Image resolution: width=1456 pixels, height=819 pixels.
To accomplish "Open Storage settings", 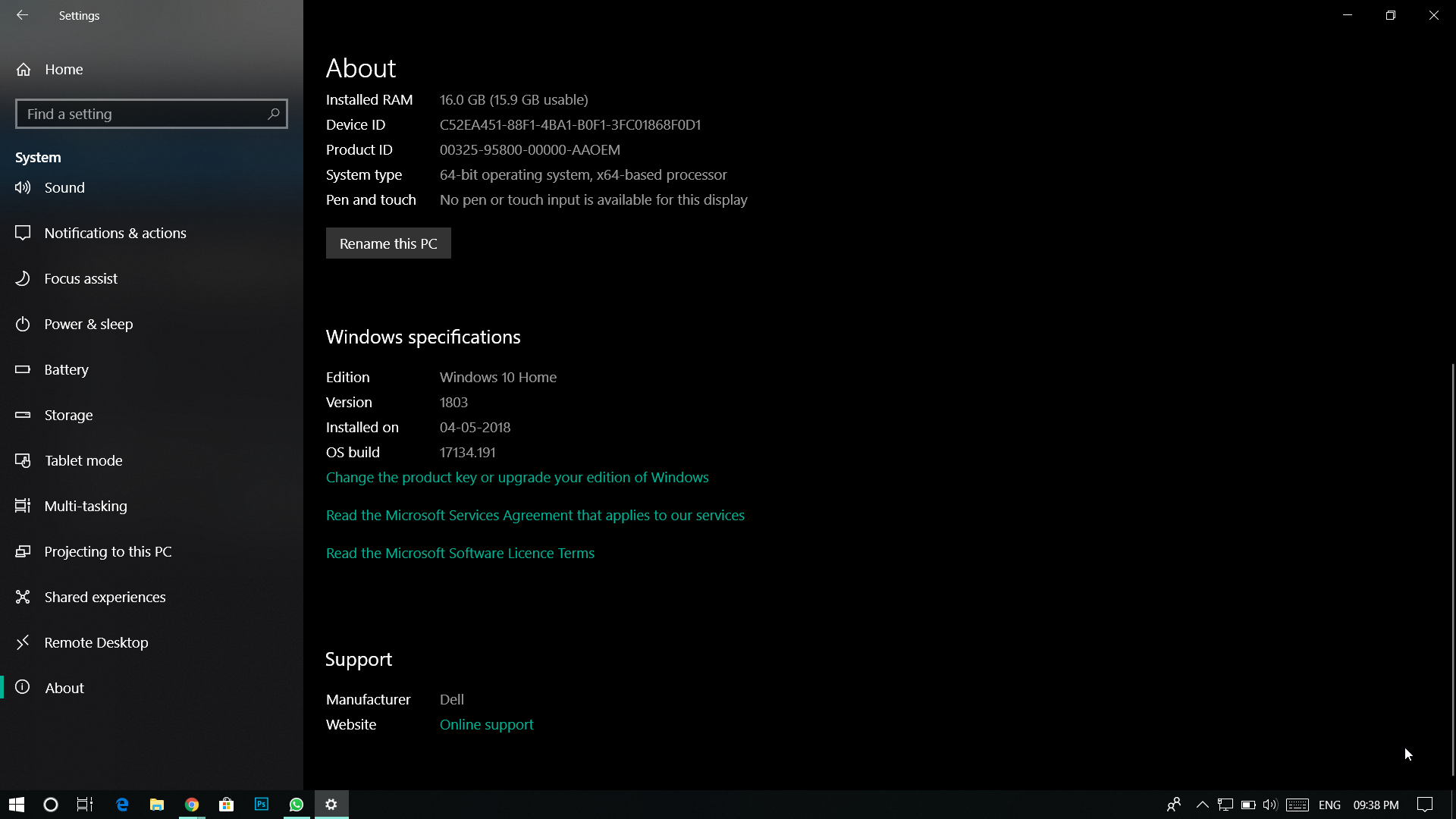I will (68, 415).
